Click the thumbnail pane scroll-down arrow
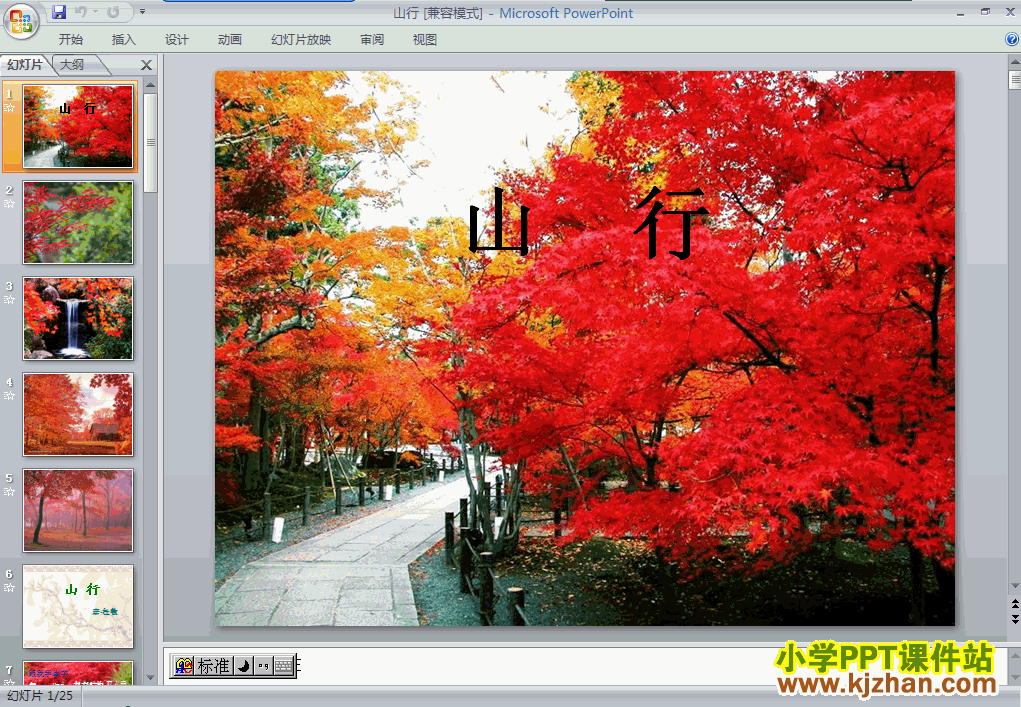Screen dimensions: 1021x707 tap(150, 678)
